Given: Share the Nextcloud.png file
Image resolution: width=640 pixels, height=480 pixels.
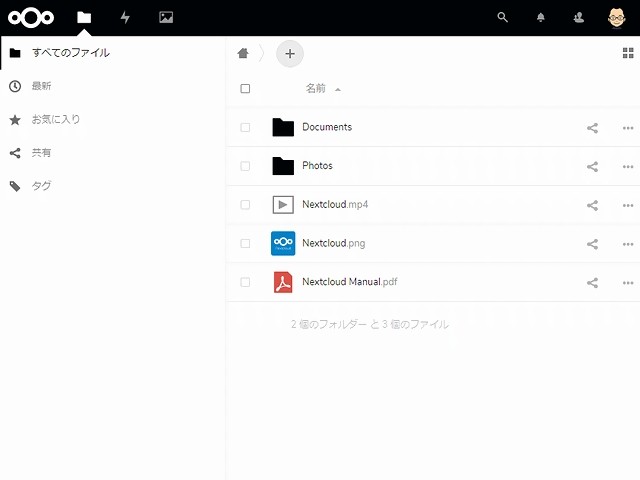Looking at the screenshot, I should (x=592, y=244).
